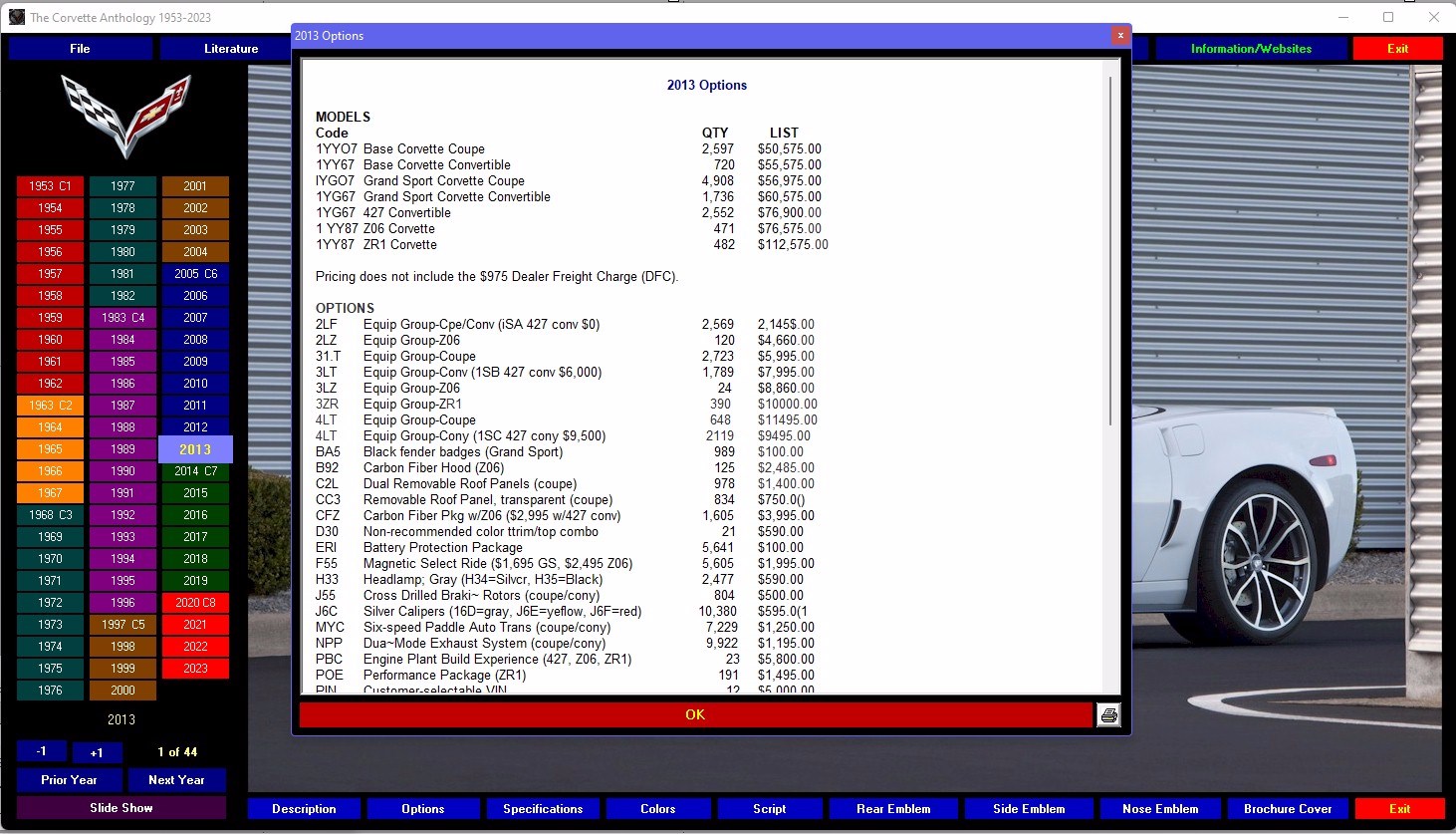Open the Information/Websites menu
The width and height of the screenshot is (1456, 834).
[x=1251, y=48]
